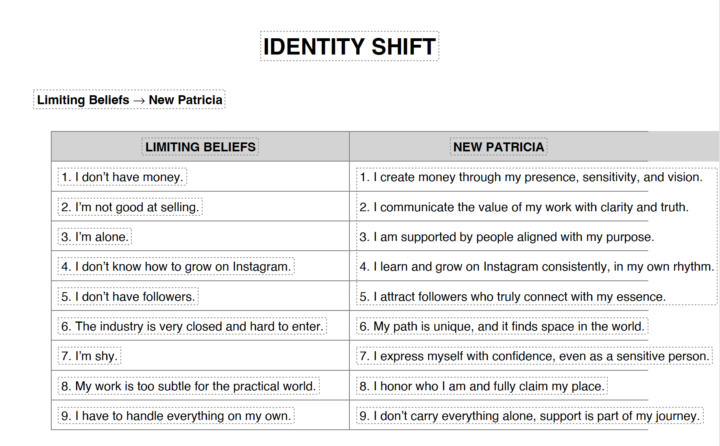720x446 pixels.
Task: Select 'I communicate the value of my work' cell
Action: 523,207
